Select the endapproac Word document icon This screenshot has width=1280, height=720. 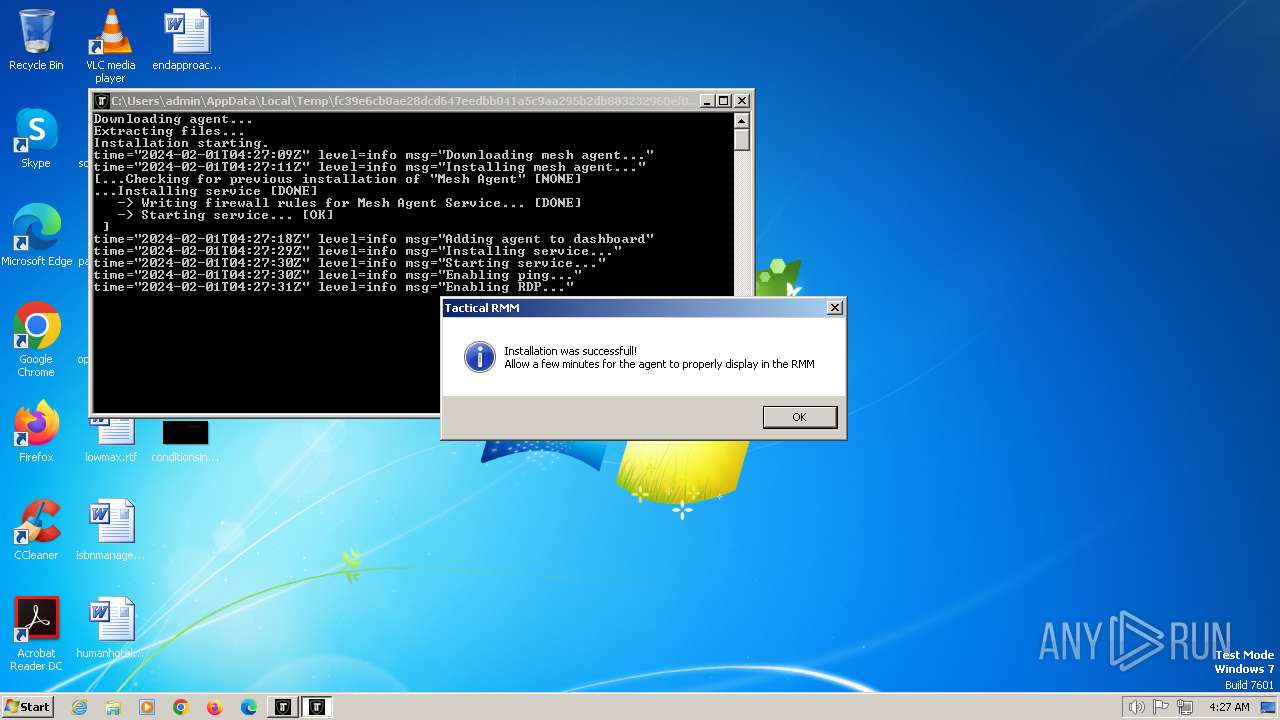[187, 40]
